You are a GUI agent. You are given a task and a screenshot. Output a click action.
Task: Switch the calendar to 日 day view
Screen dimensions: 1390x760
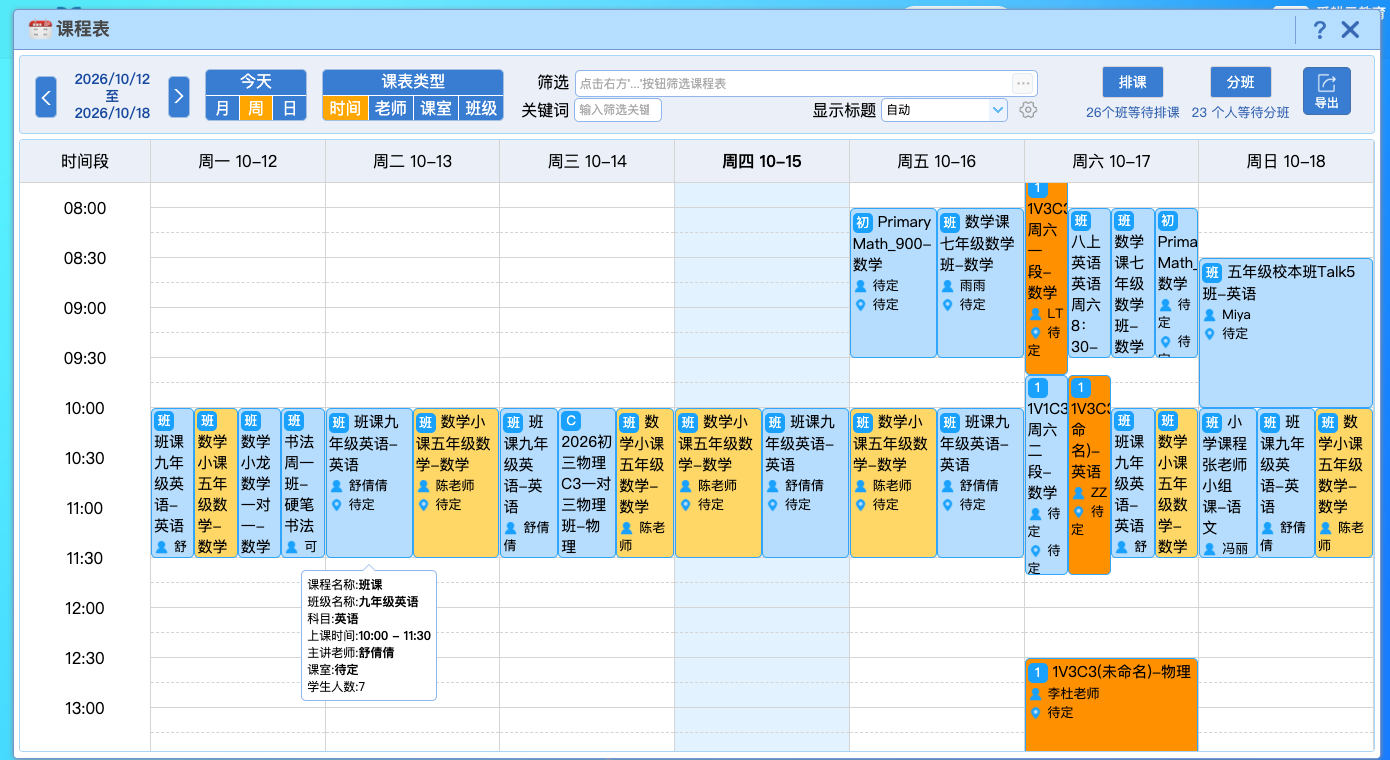(x=289, y=108)
